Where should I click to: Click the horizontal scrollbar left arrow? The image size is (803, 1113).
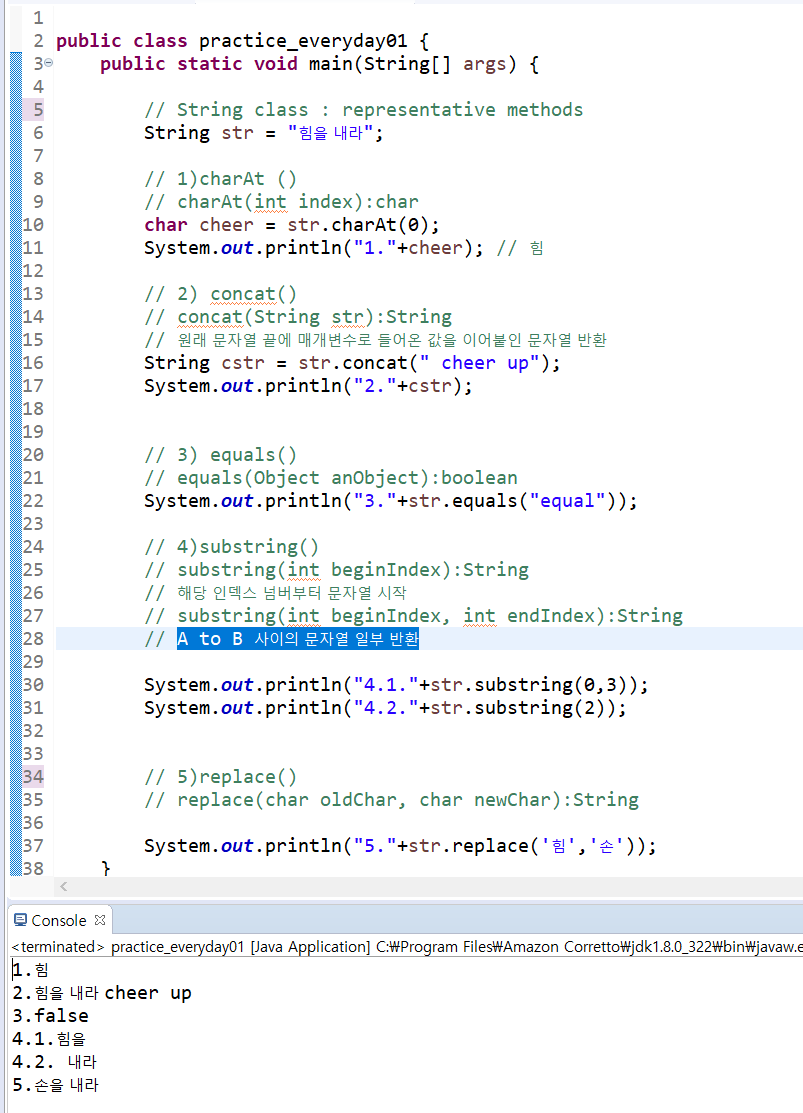coord(64,886)
